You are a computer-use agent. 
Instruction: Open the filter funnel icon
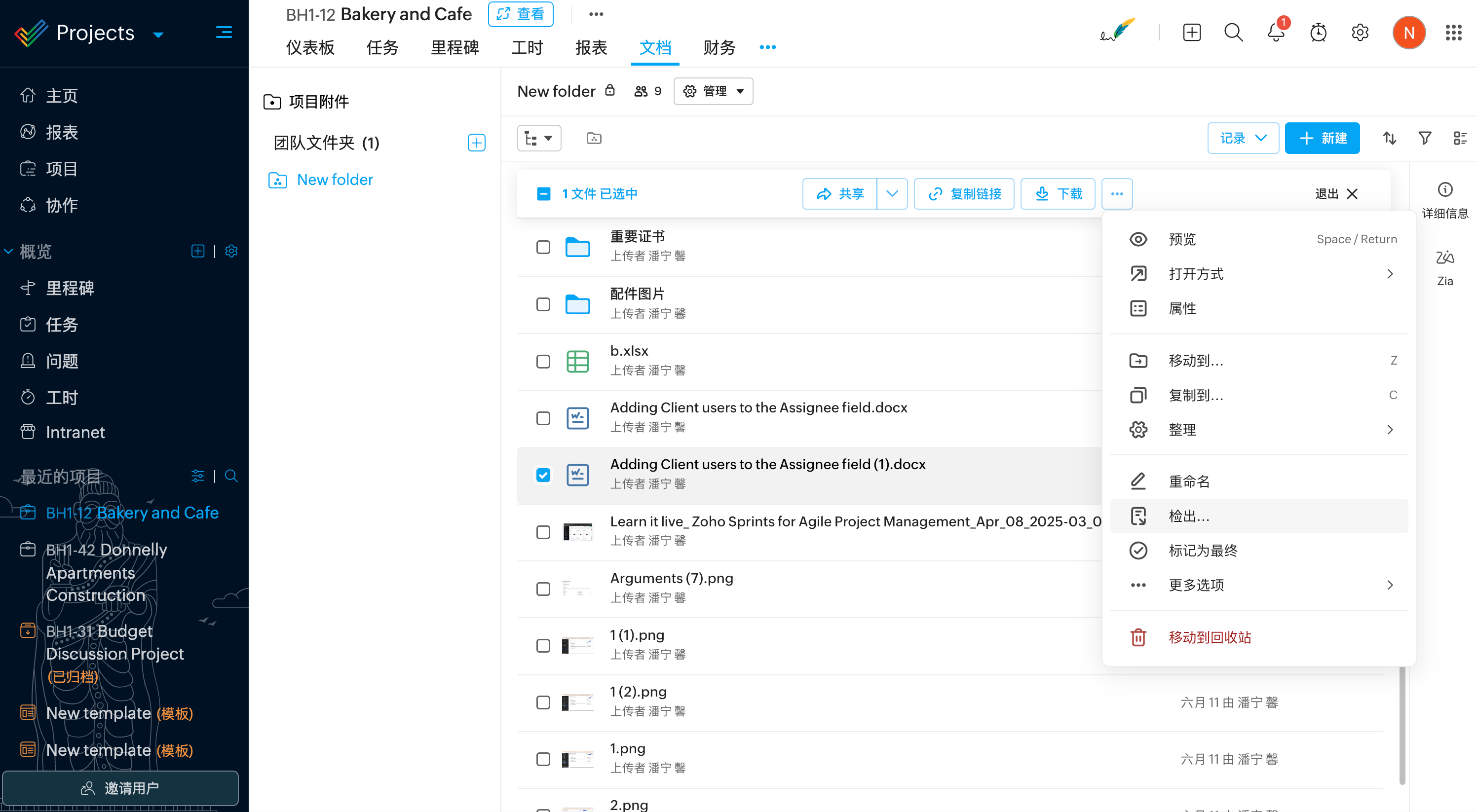[1425, 138]
